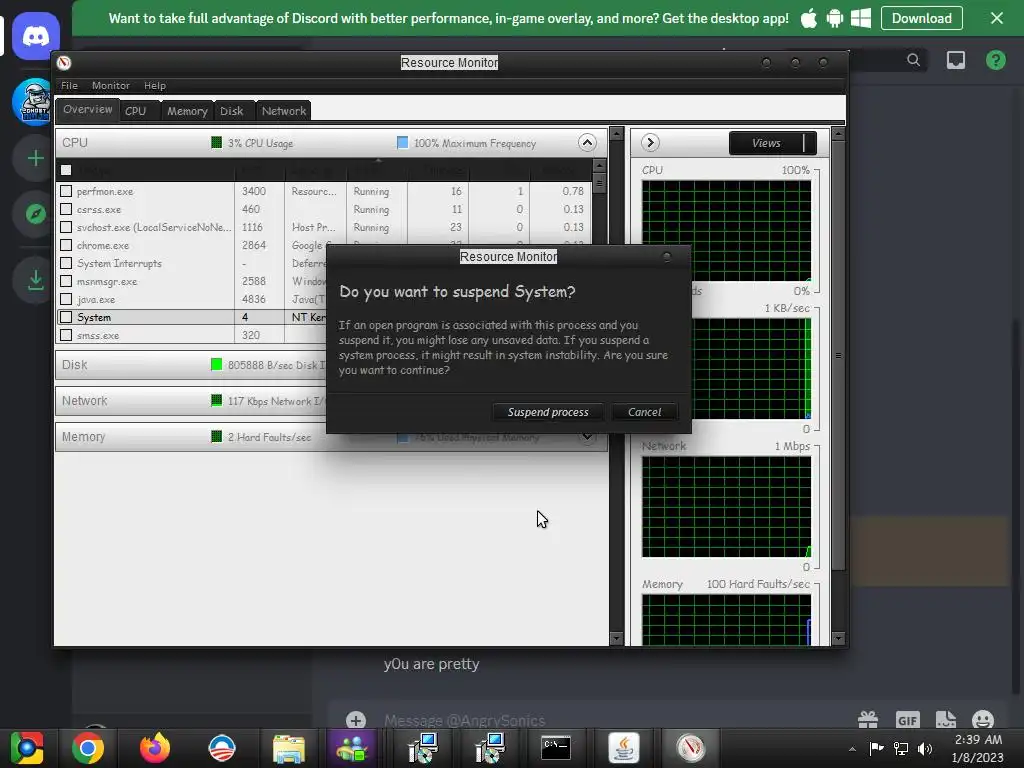This screenshot has width=1024, height=768.
Task: Switch to the Network tab
Action: [x=283, y=111]
